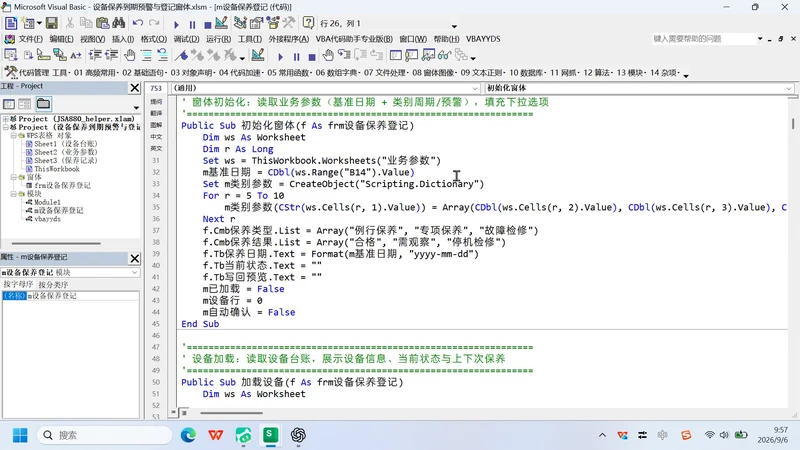Toggle Full Module View at bottom of code window
Viewport: 800px width, 450px height.
coord(184,412)
